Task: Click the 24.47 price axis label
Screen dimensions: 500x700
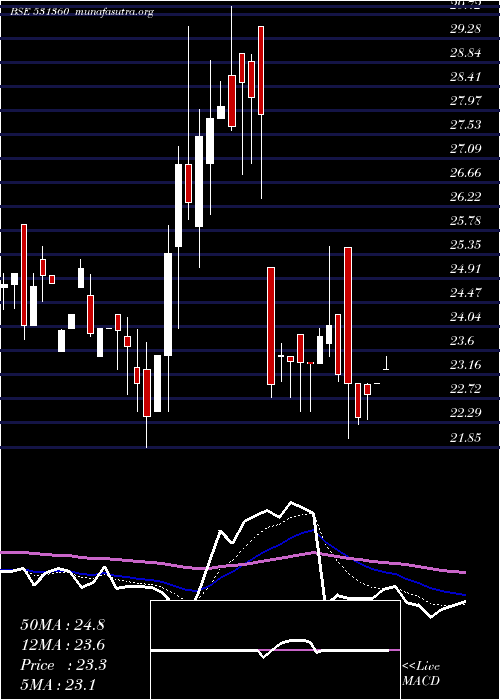Action: (466, 293)
